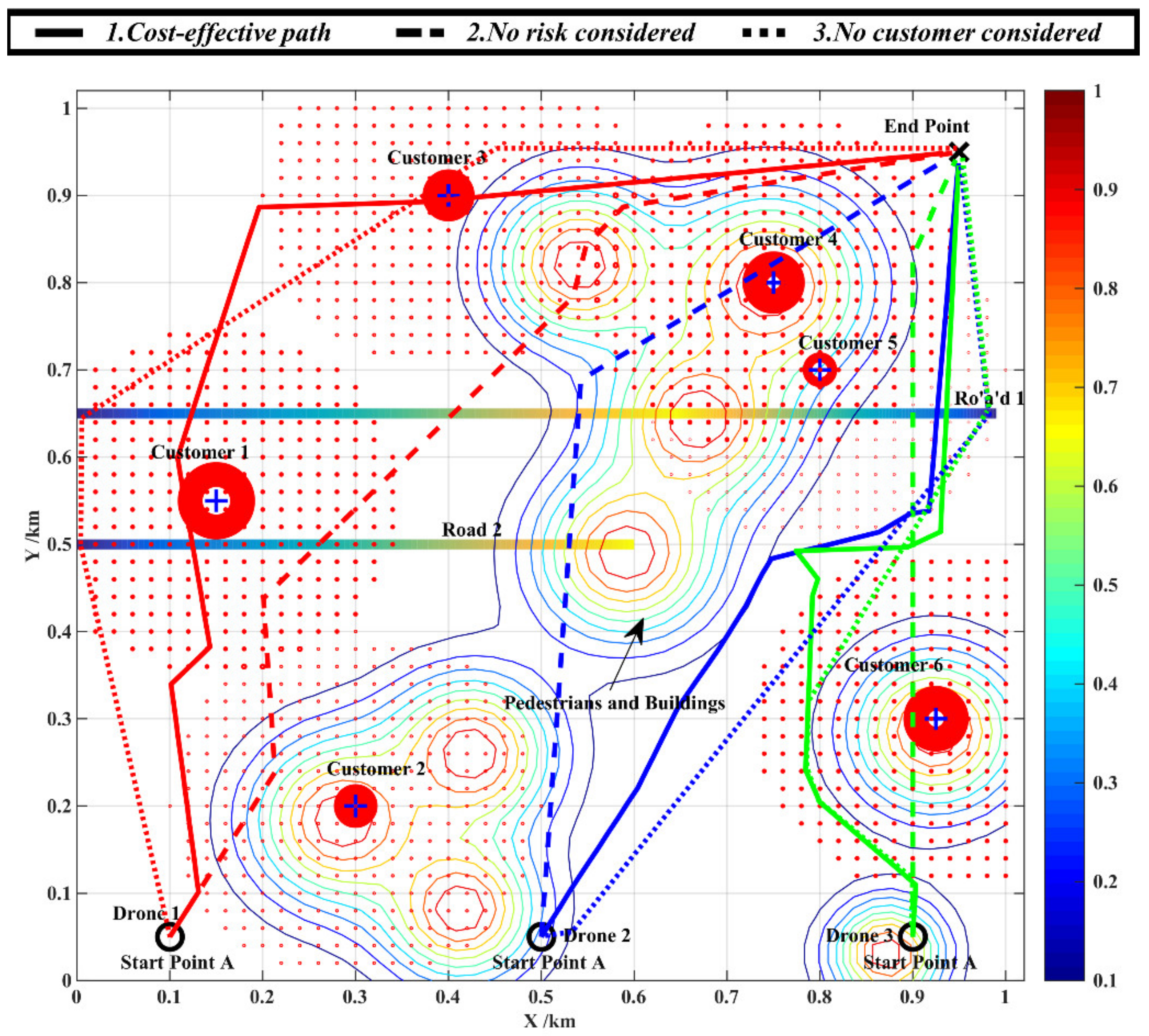Click the dark red top of colorbar

pos(1064,98)
